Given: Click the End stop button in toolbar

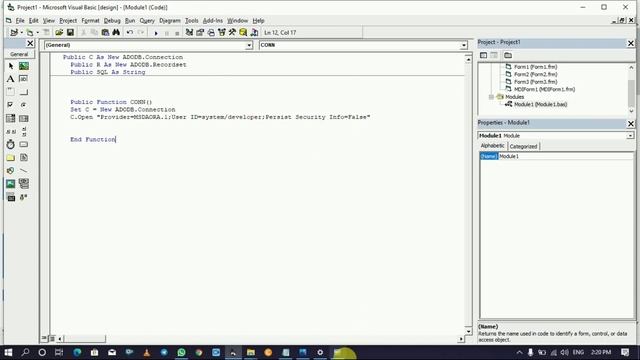Looking at the screenshot, I should pos(177,33).
